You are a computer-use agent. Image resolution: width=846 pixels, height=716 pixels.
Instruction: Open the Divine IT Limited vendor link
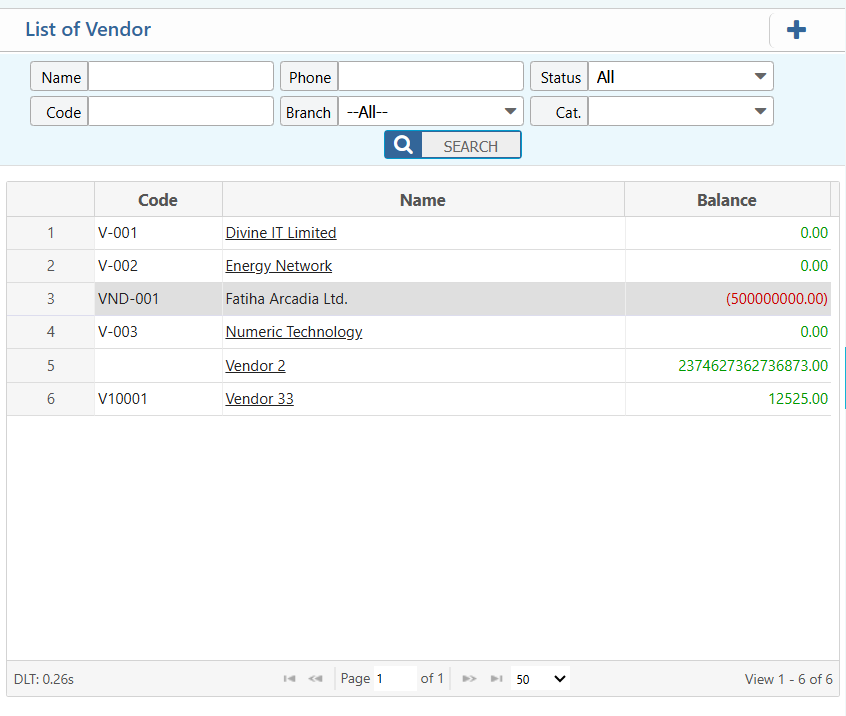[x=281, y=232]
